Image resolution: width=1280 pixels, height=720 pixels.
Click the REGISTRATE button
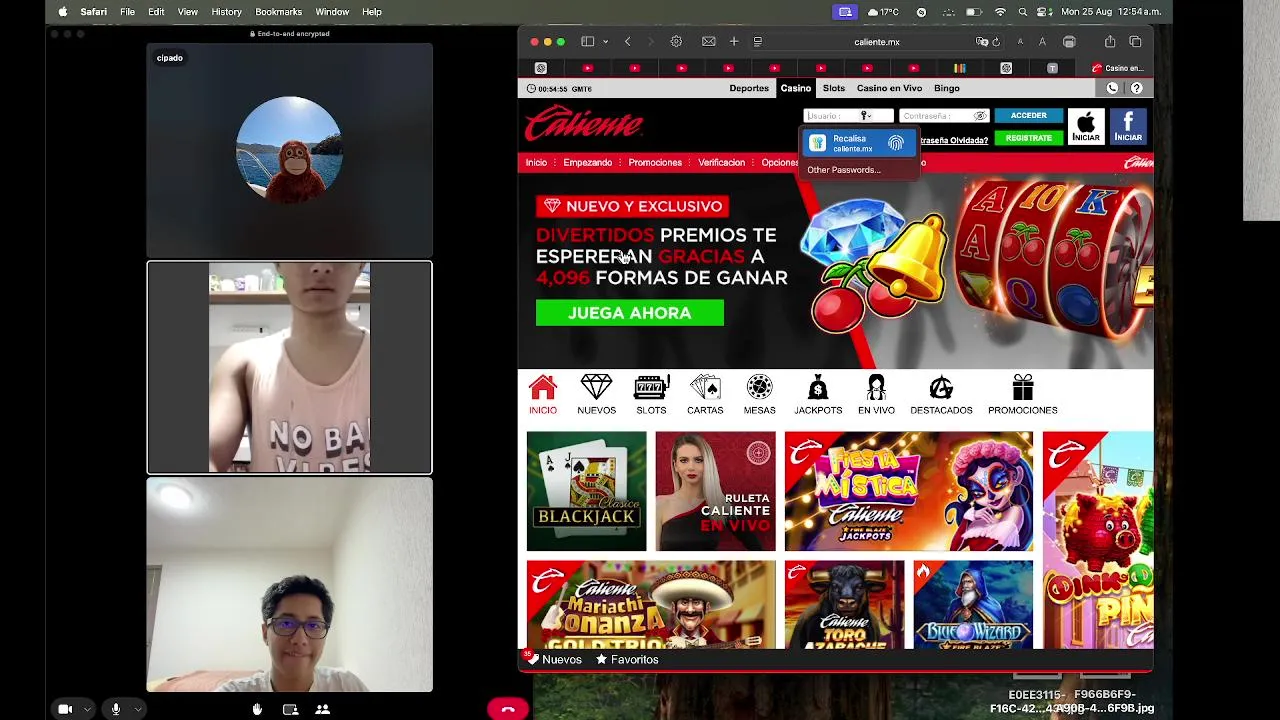(1029, 138)
